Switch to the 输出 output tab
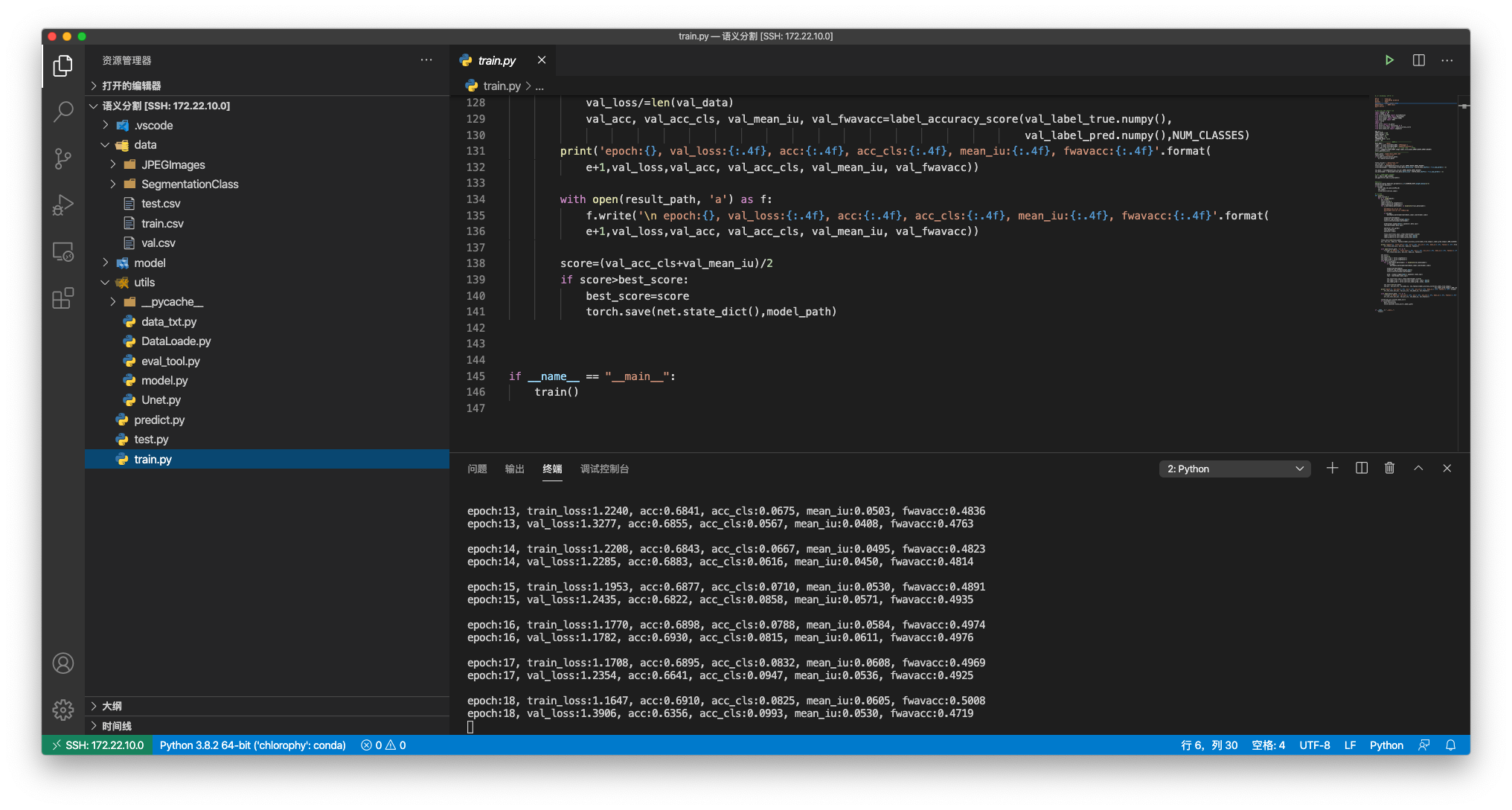The image size is (1512, 810). click(514, 469)
